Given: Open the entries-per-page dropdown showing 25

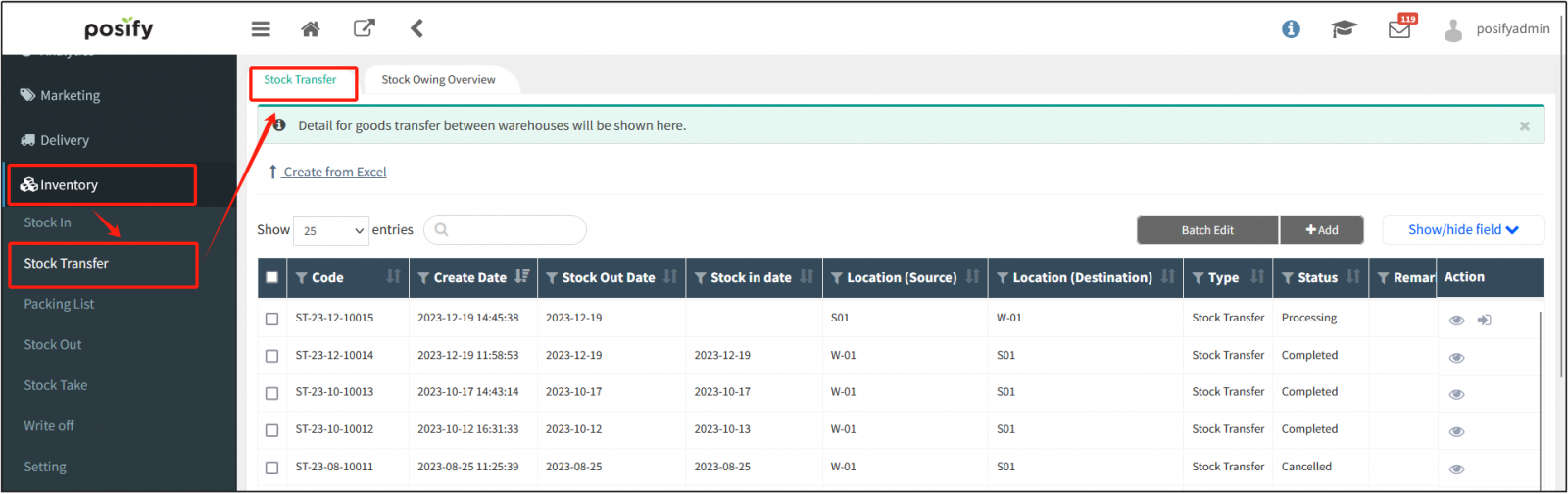Looking at the screenshot, I should (x=331, y=230).
